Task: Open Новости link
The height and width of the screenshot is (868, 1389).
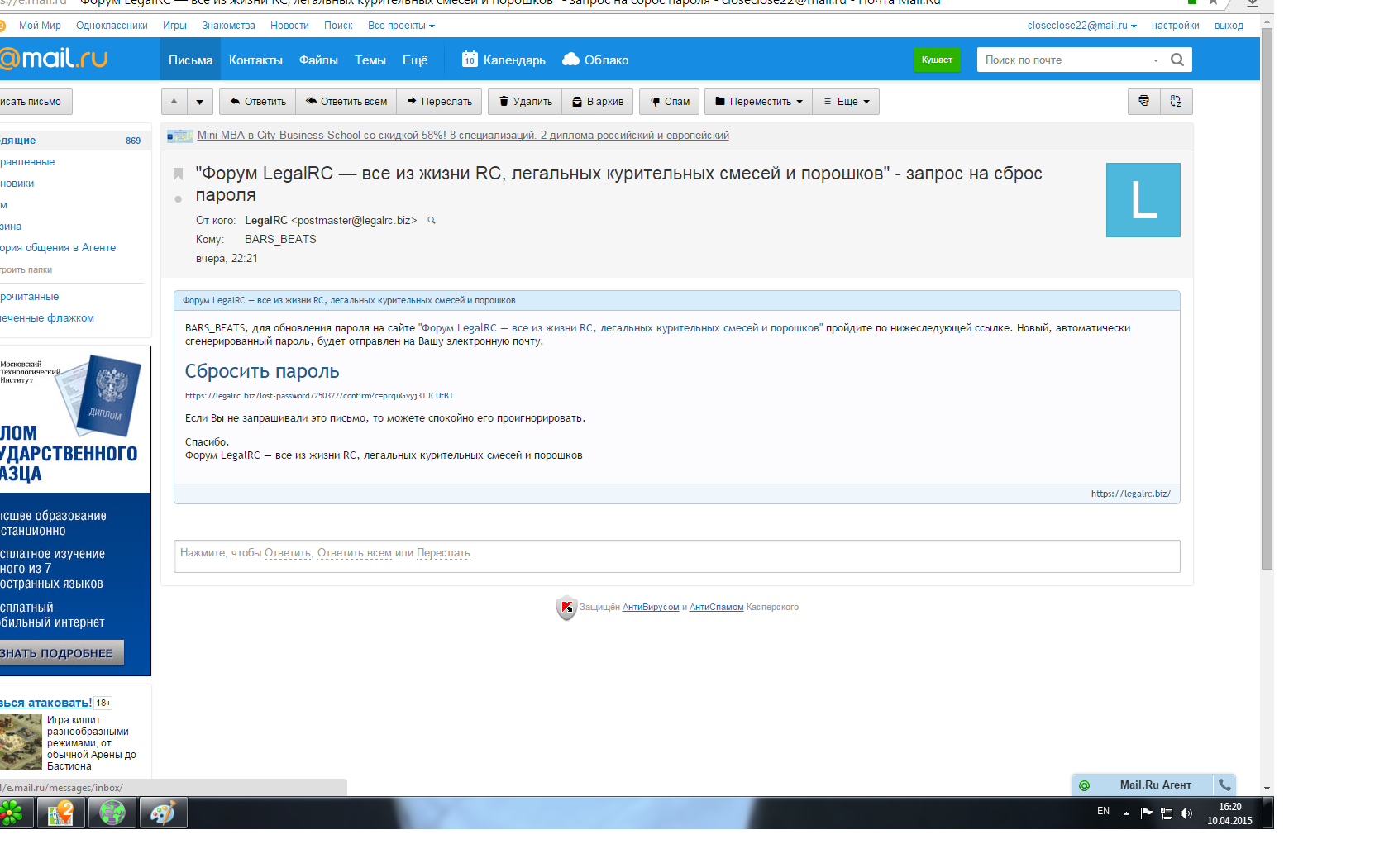Action: click(x=289, y=26)
